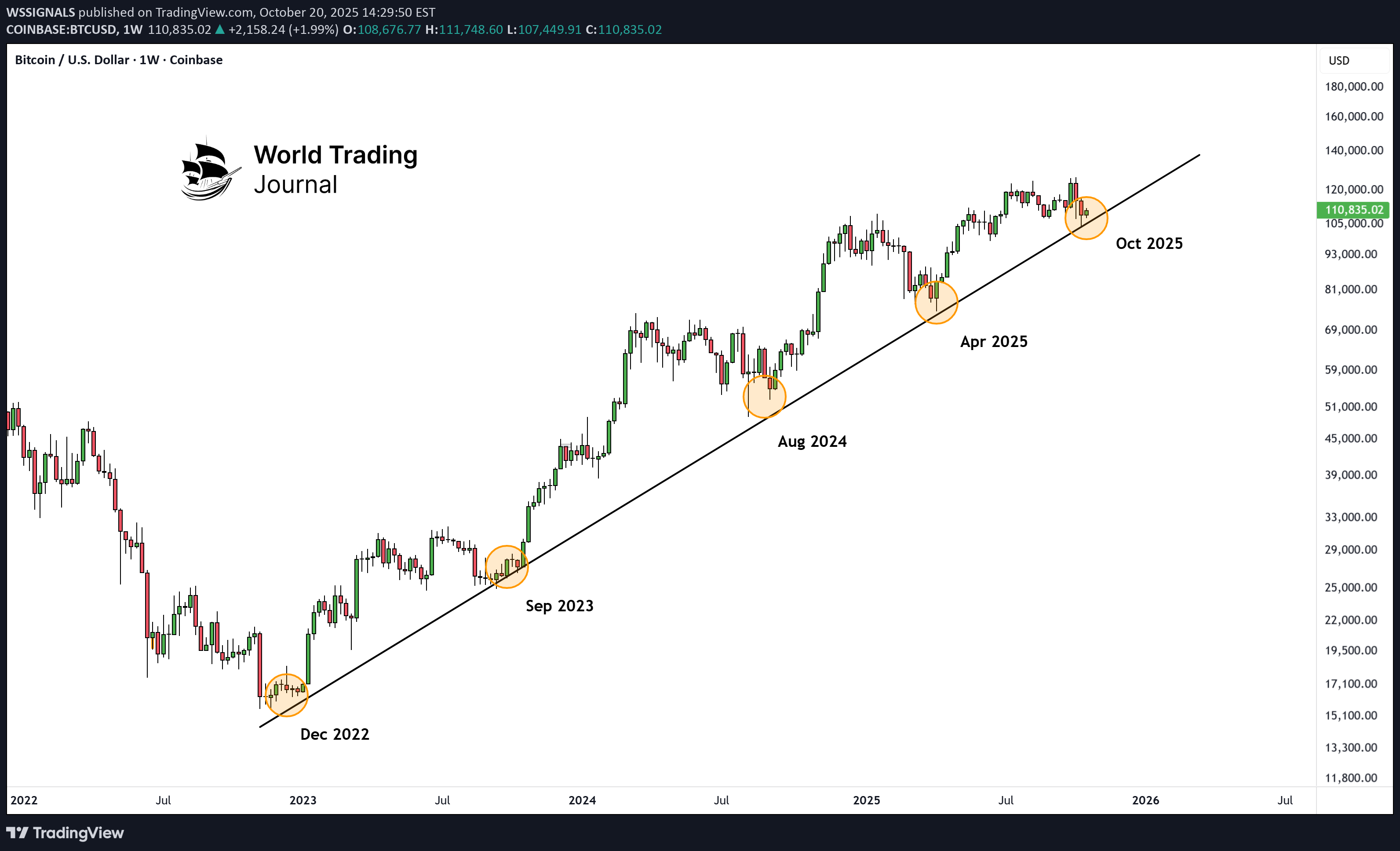Select the orange circle marker beside Oct 2025
Image resolution: width=1400 pixels, height=851 pixels.
click(1086, 218)
